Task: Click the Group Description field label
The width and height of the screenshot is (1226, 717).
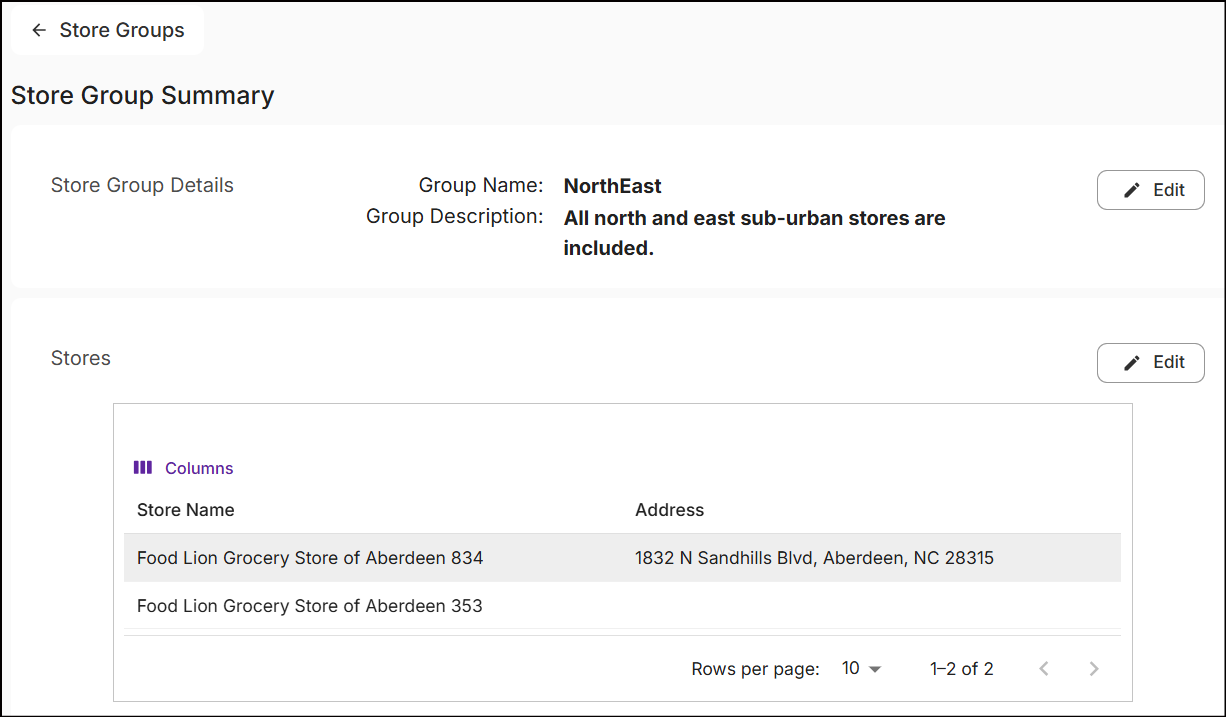Action: click(455, 216)
